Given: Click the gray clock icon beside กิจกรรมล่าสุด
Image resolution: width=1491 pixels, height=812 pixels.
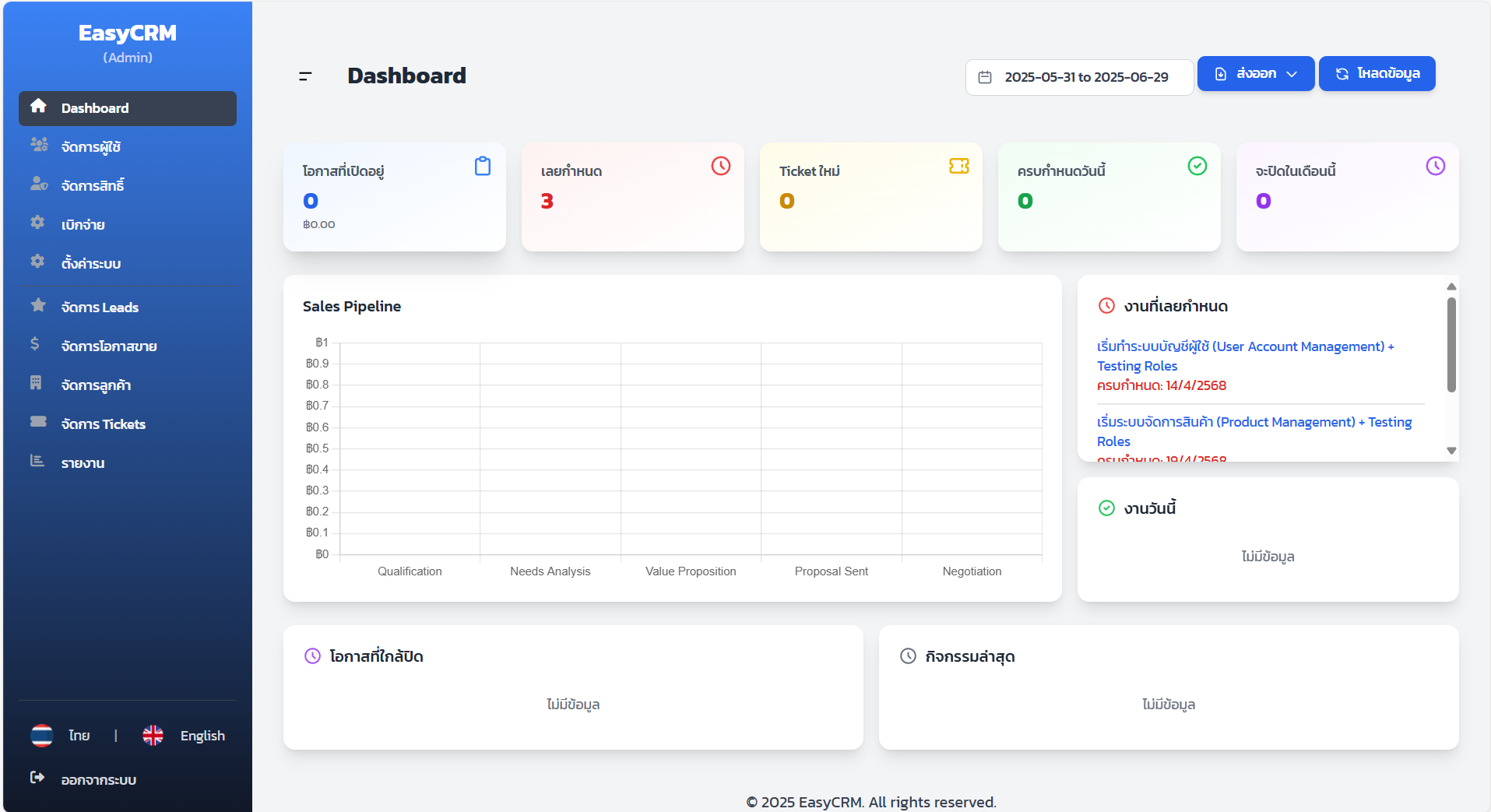Looking at the screenshot, I should tap(908, 656).
